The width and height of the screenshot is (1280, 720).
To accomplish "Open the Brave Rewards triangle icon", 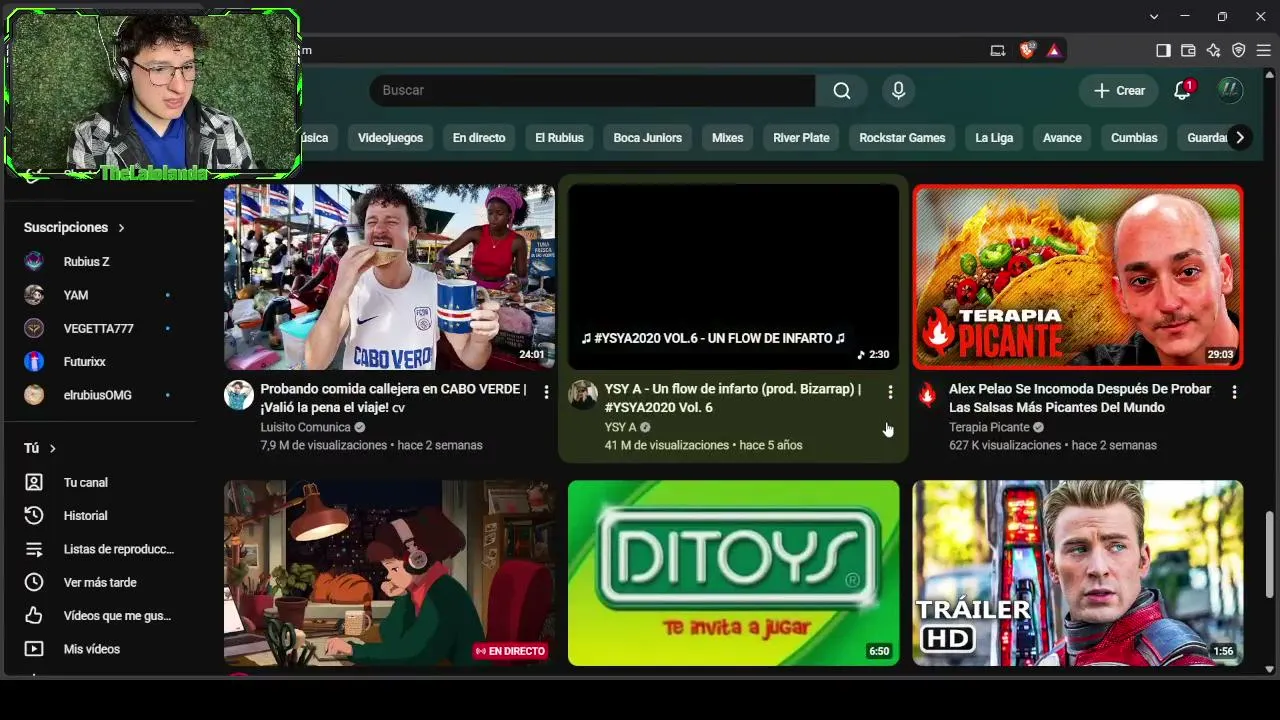I will point(1053,50).
